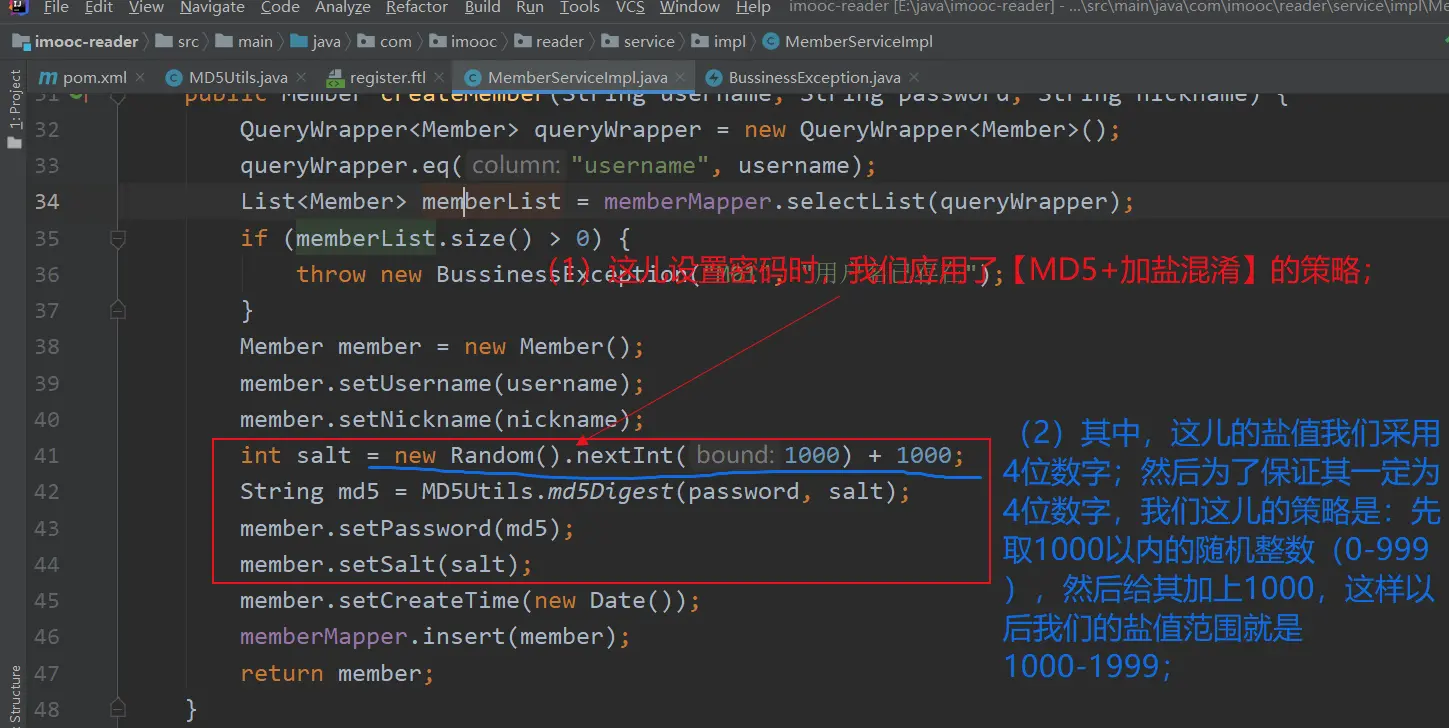This screenshot has width=1449, height=728.
Task: Open the Structure tool window
Action: coord(14,694)
